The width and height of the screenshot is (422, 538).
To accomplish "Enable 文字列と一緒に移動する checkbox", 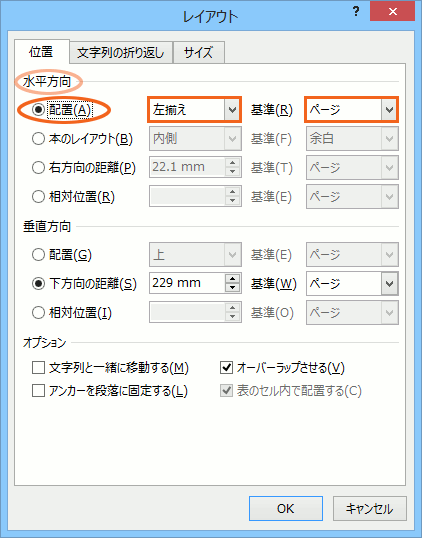I will 38,367.
